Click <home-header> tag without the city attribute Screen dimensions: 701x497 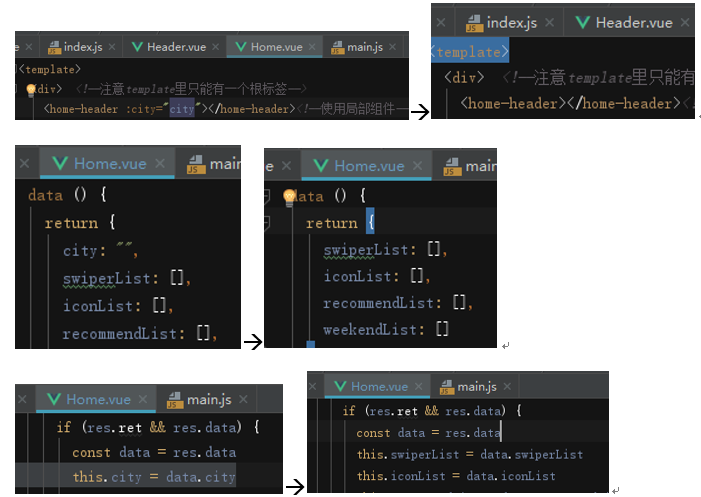pyautogui.click(x=514, y=104)
